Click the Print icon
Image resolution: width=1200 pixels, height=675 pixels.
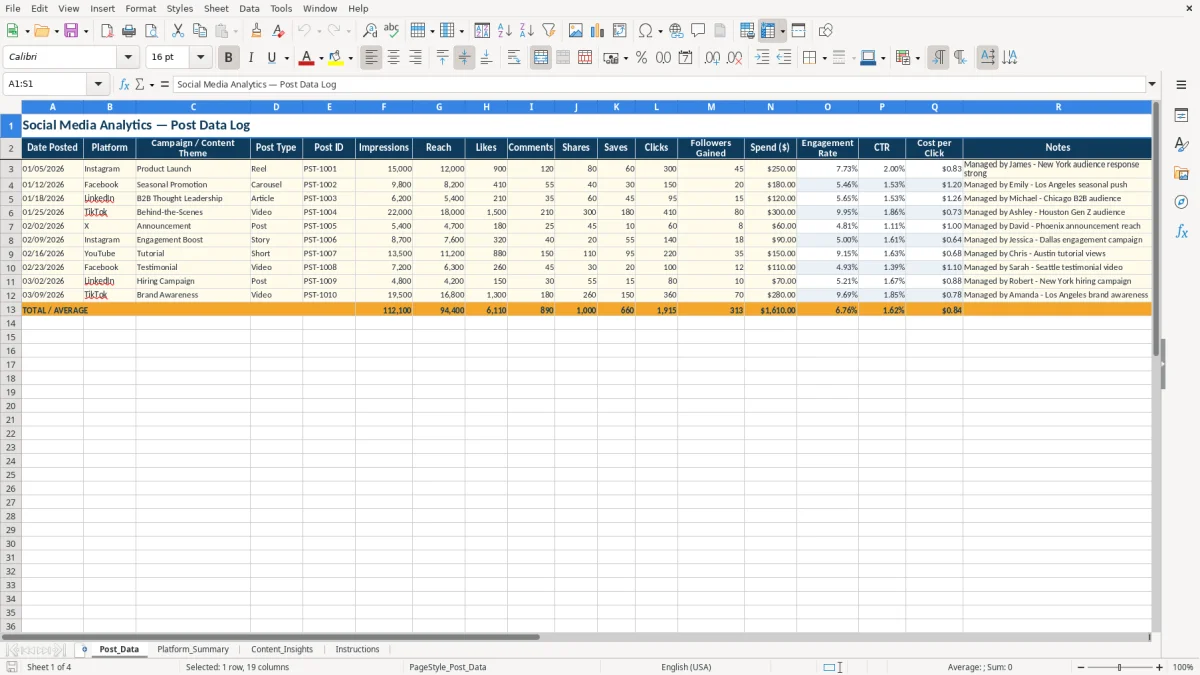tap(129, 31)
